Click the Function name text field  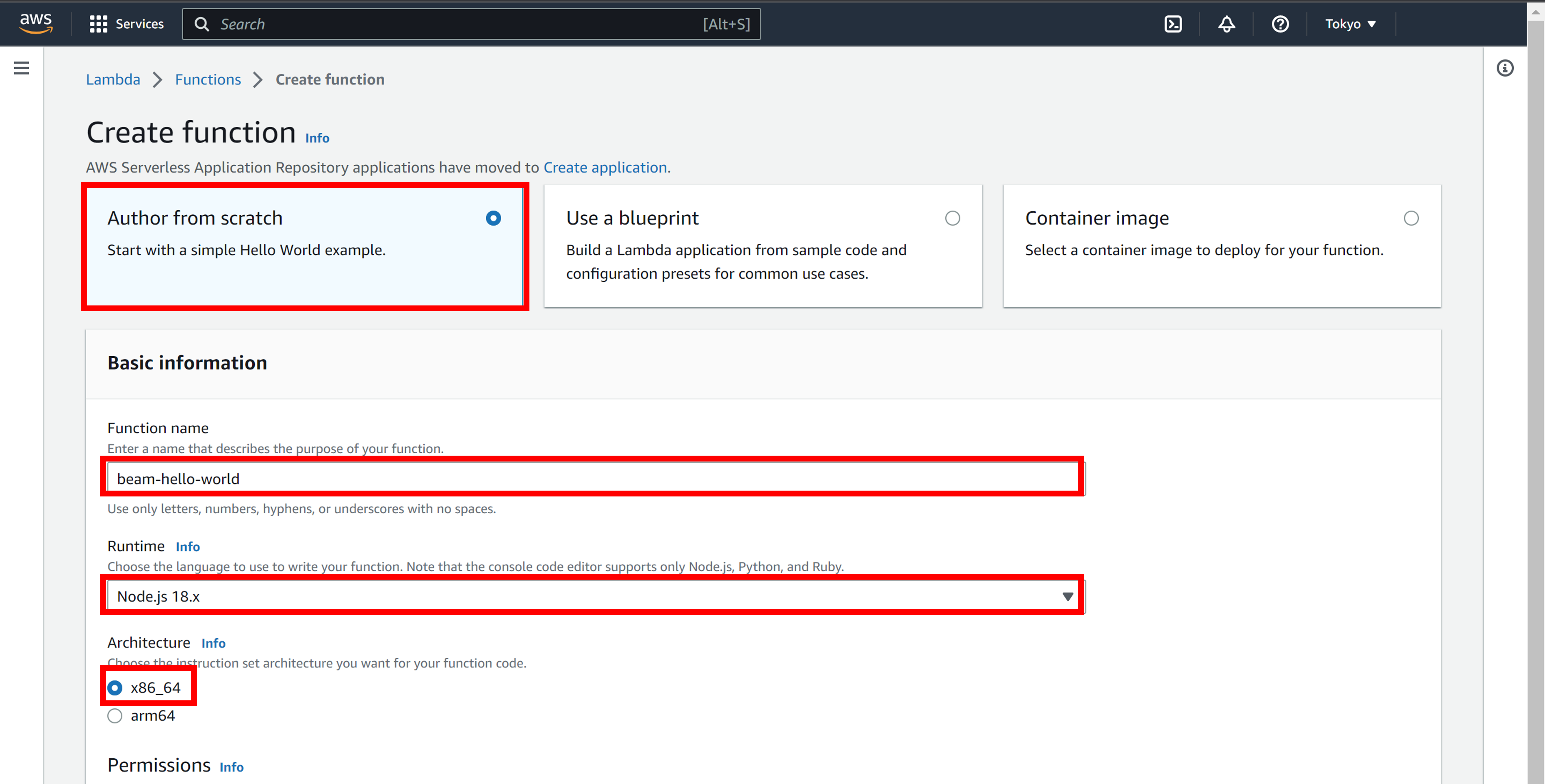click(593, 479)
